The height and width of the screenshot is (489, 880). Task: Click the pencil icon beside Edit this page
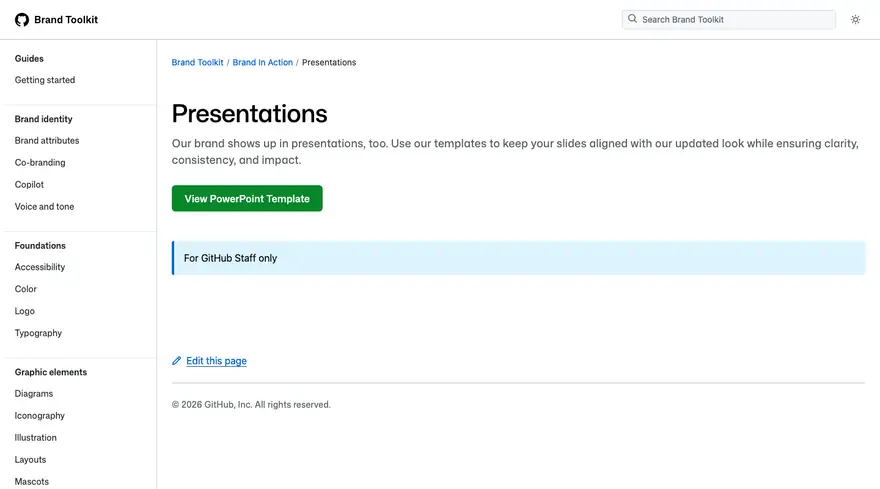pyautogui.click(x=177, y=360)
